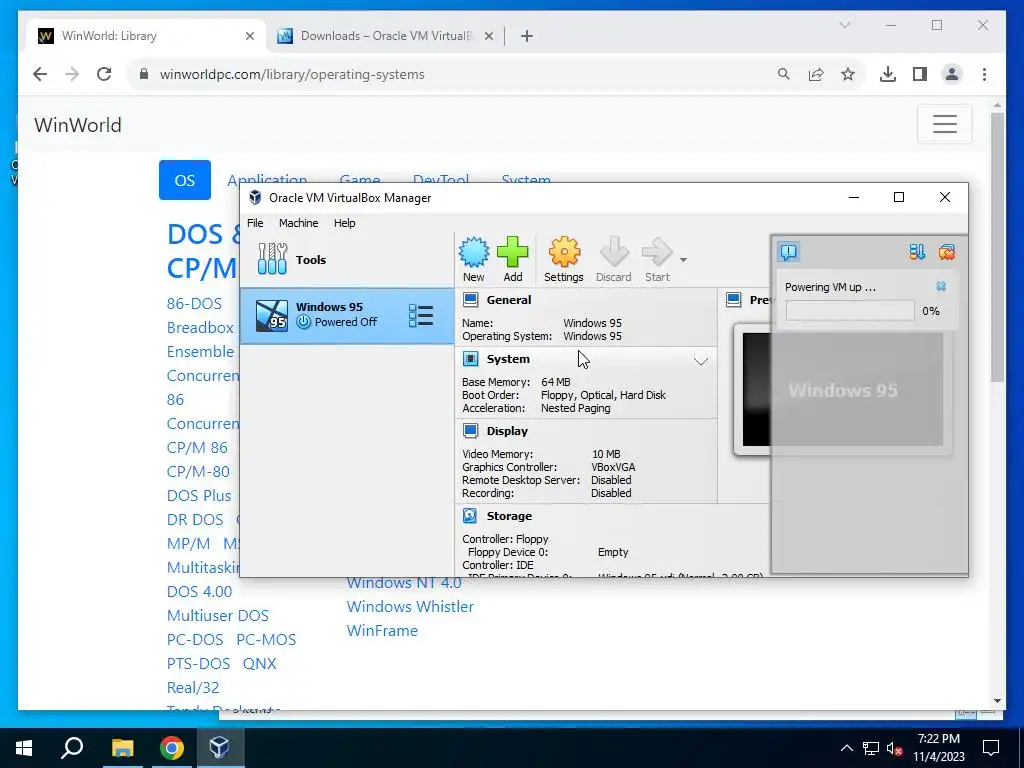Image resolution: width=1024 pixels, height=768 pixels.
Task: Open Chrome downloads icon
Action: 888,74
